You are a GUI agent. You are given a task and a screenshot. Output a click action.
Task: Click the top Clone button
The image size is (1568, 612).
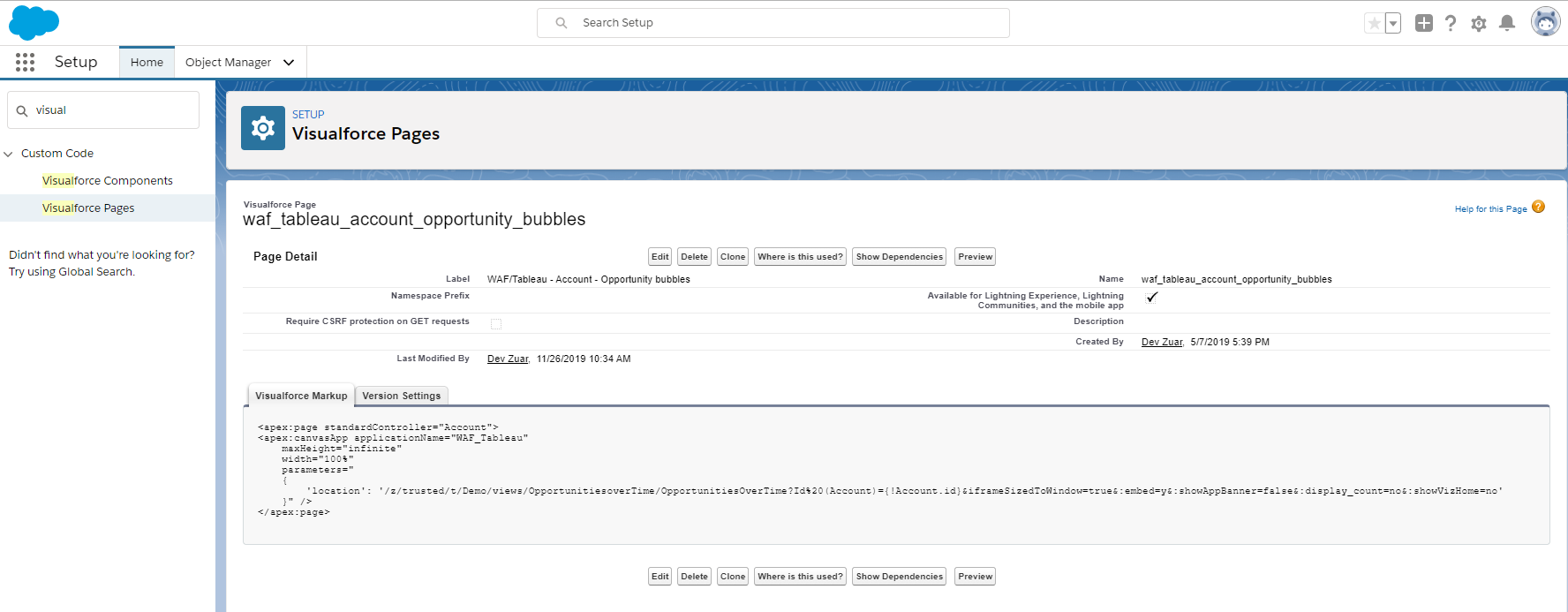pos(733,257)
